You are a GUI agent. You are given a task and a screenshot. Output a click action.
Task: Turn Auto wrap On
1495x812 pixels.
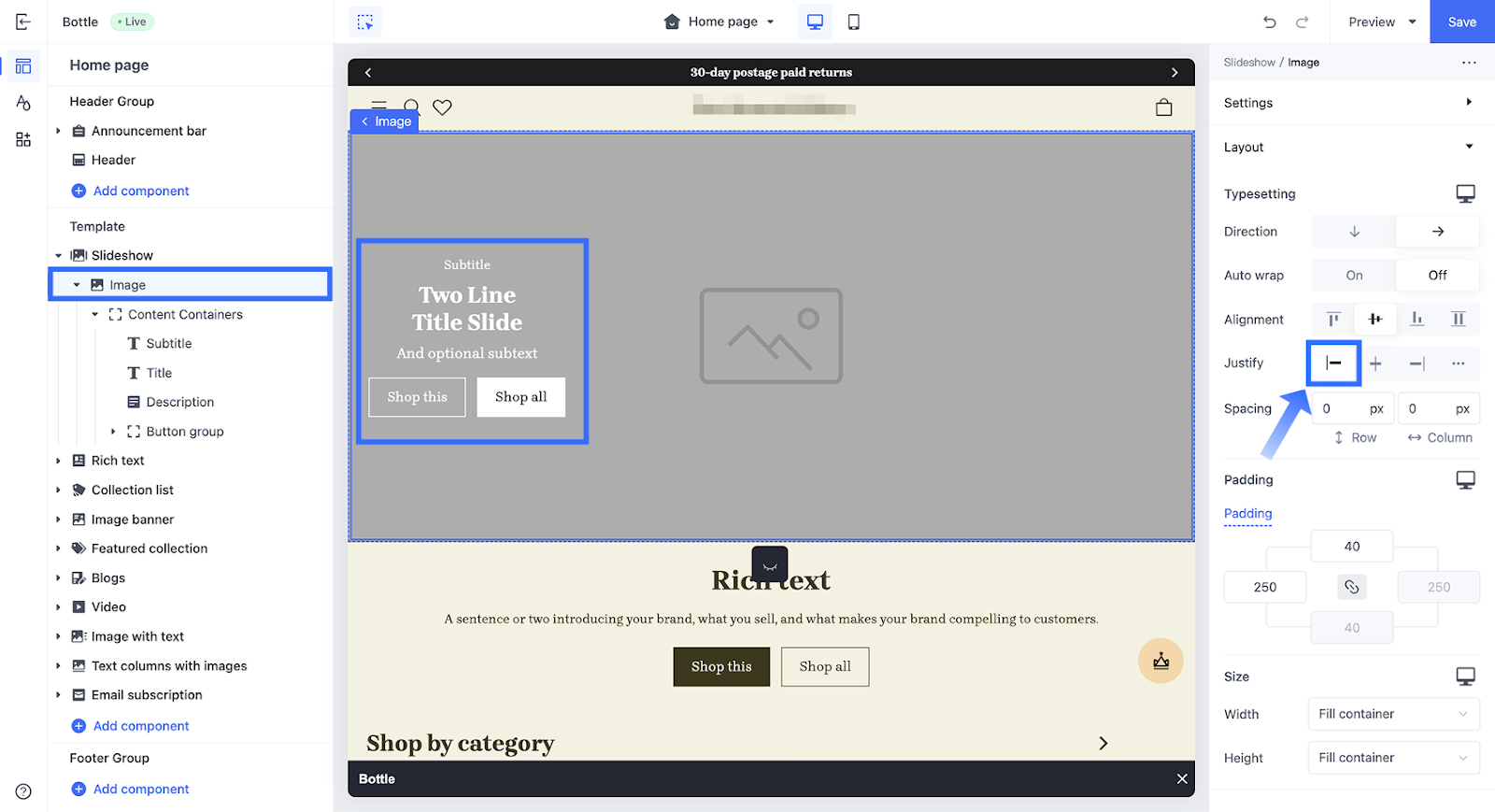1354,275
